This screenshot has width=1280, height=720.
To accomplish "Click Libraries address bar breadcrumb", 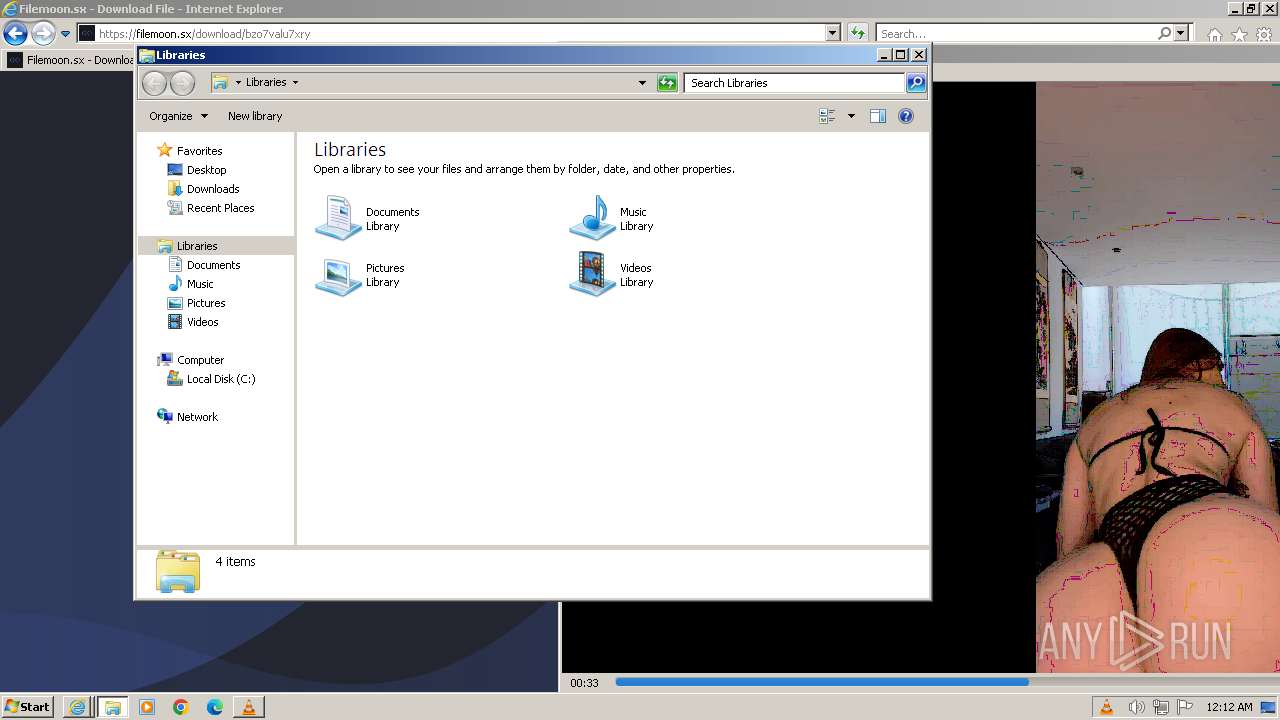I will click(266, 83).
